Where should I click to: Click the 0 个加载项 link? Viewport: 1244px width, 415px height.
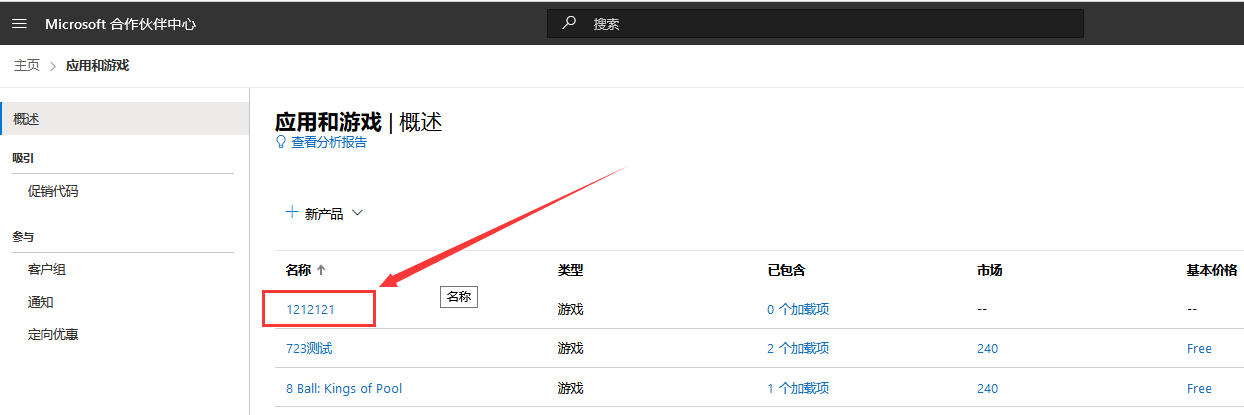coord(798,309)
